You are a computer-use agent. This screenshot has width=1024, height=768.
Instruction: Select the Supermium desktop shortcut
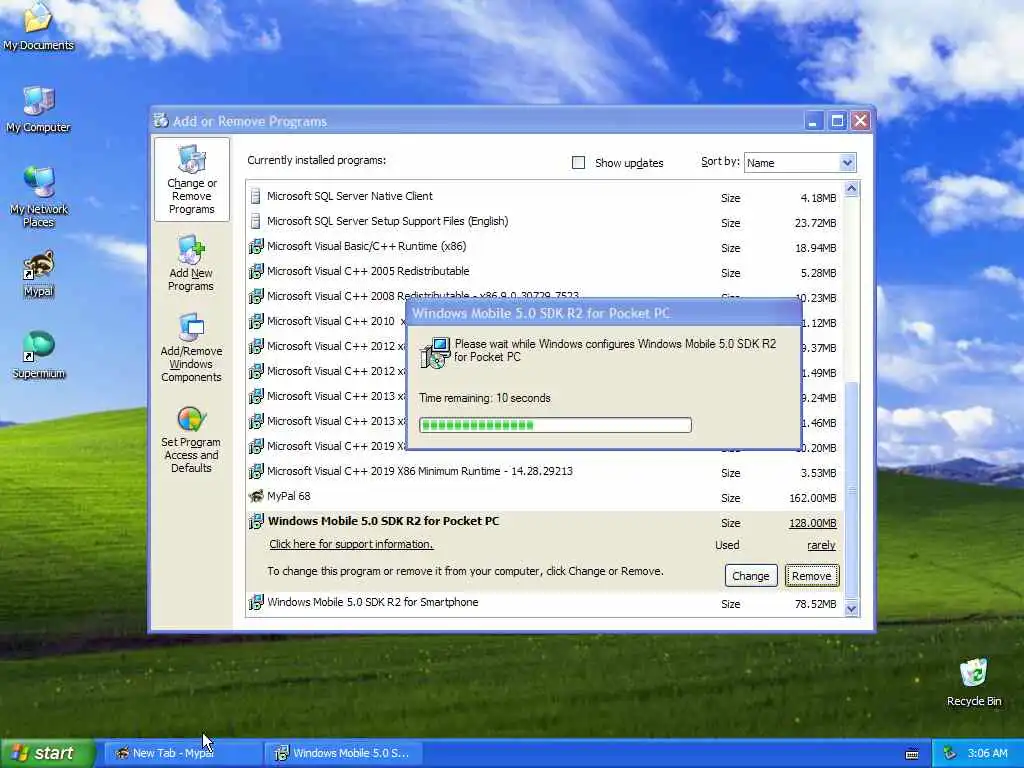pyautogui.click(x=39, y=355)
